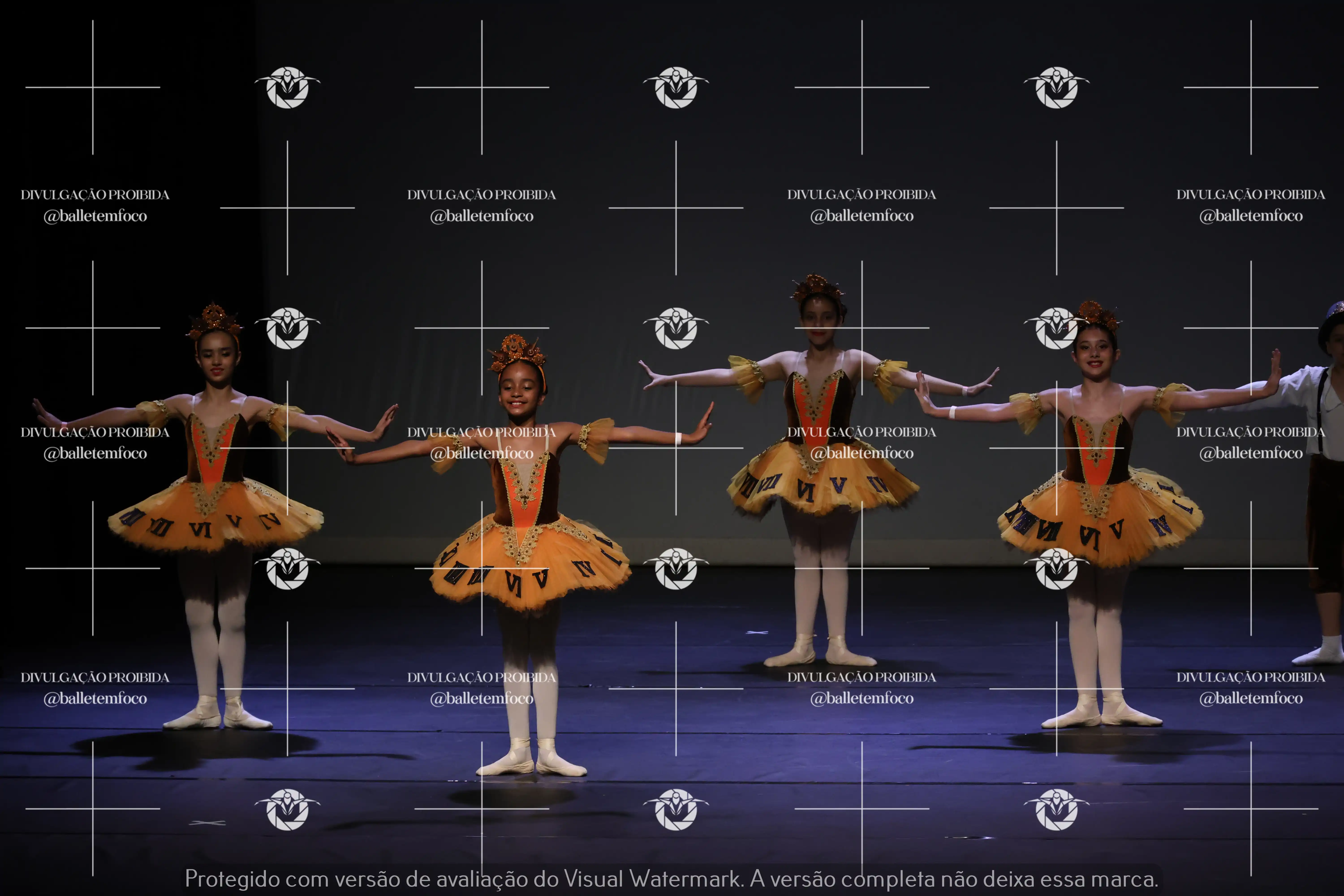Click DIVULGAÇÃO PROIBIDA text over third dancer's waist

click(x=862, y=432)
